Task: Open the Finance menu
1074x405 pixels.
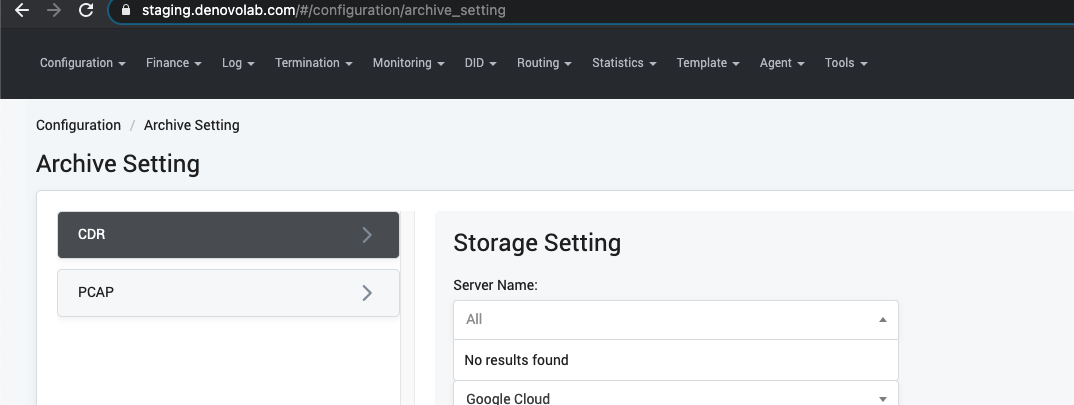Action: tap(173, 63)
